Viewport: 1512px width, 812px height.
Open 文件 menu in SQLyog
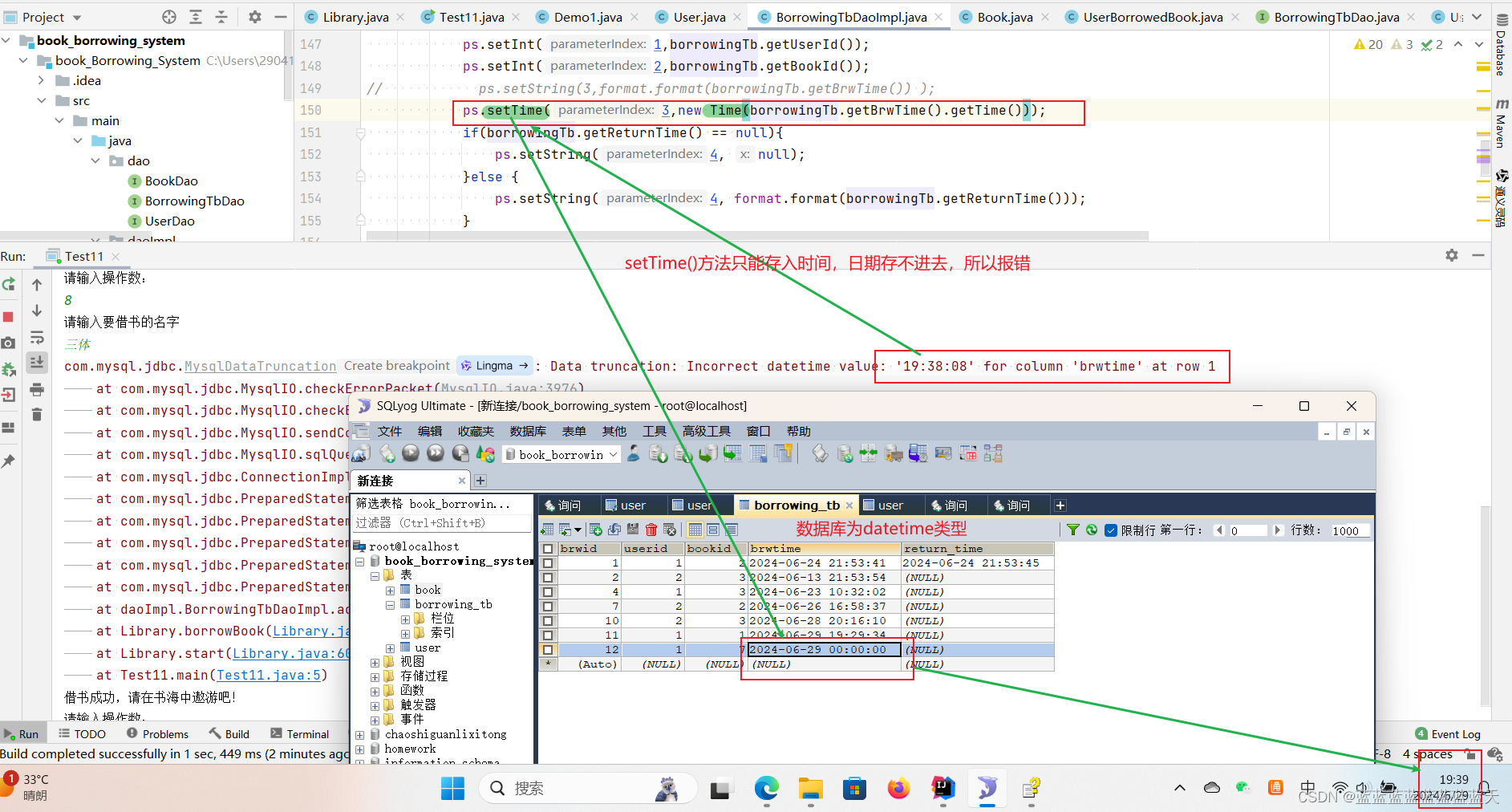[x=390, y=431]
